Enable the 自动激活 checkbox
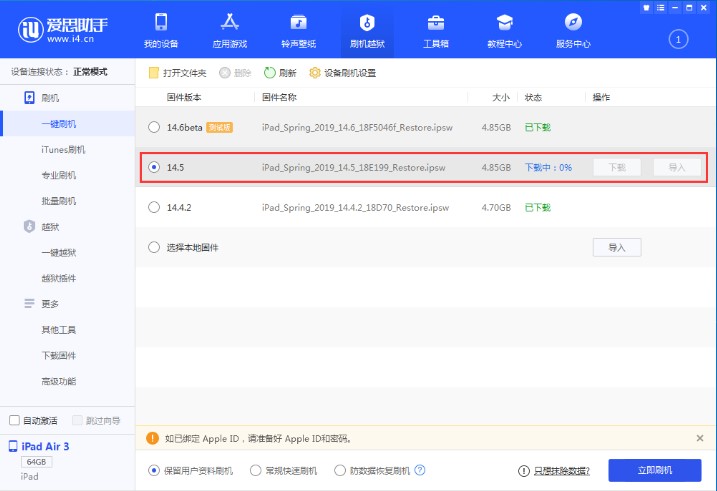 coord(14,420)
